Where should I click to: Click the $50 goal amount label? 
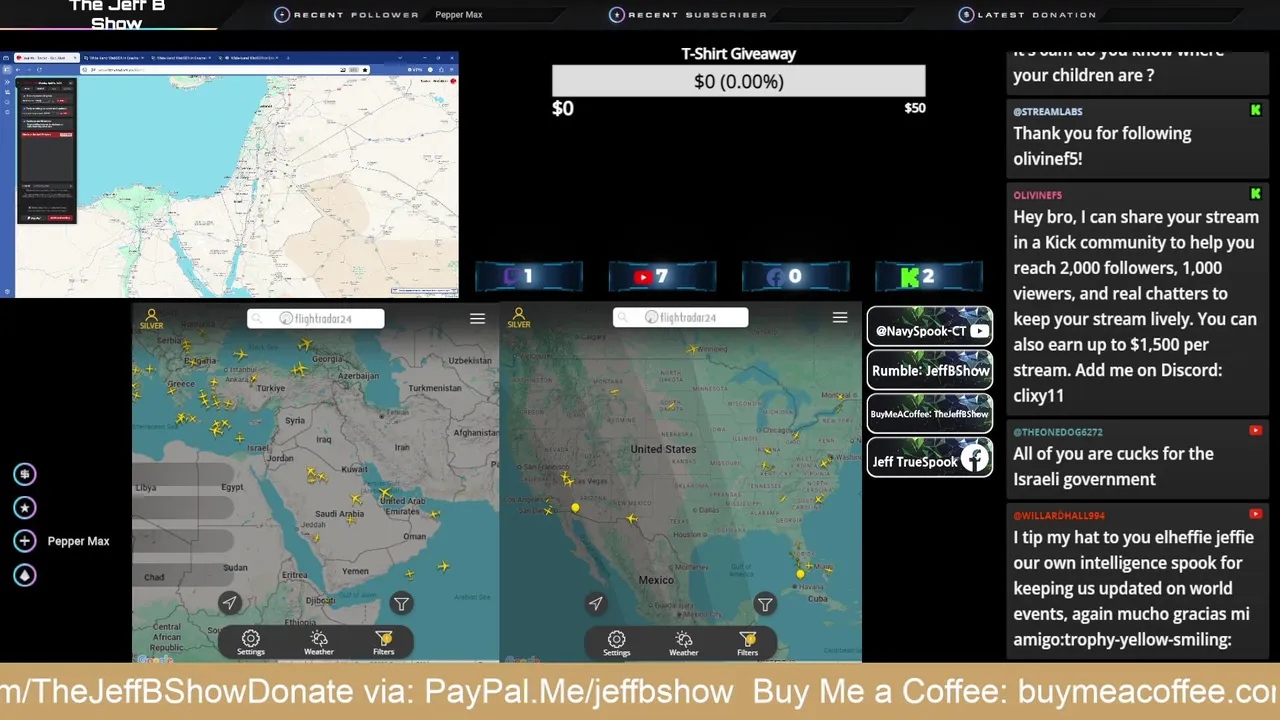915,108
